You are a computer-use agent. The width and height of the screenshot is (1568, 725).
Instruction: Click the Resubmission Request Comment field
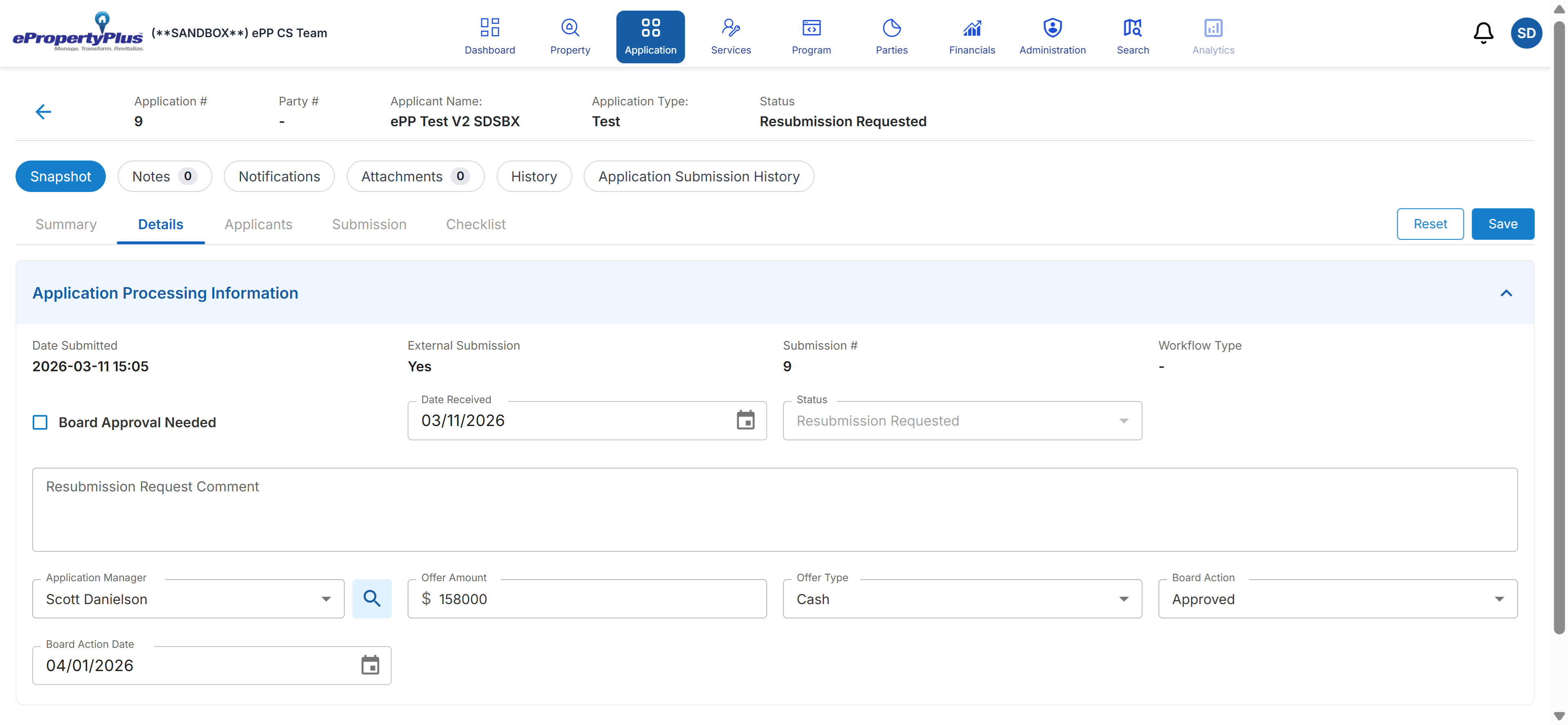(x=774, y=509)
